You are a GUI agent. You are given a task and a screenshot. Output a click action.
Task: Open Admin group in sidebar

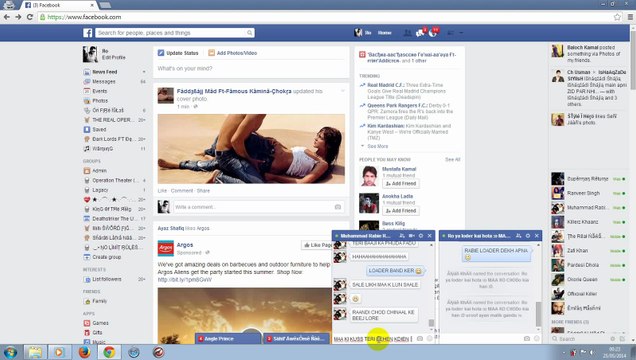tap(99, 171)
